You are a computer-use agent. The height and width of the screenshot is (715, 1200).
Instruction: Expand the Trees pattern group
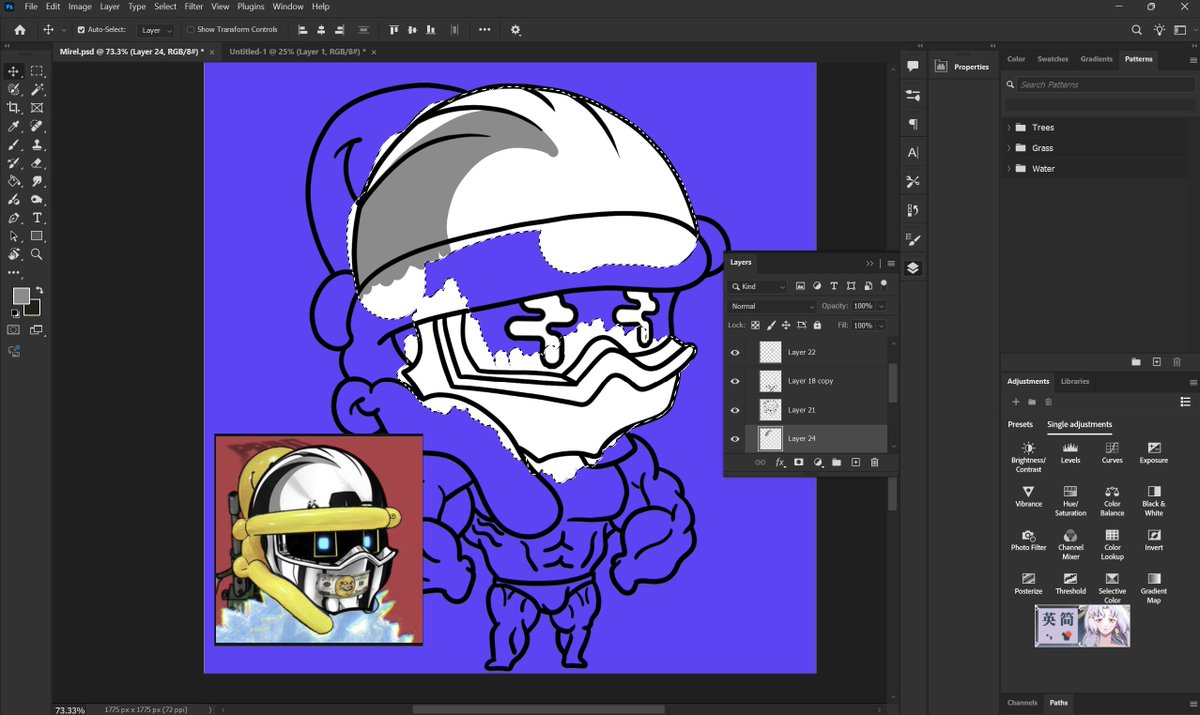(x=1008, y=128)
